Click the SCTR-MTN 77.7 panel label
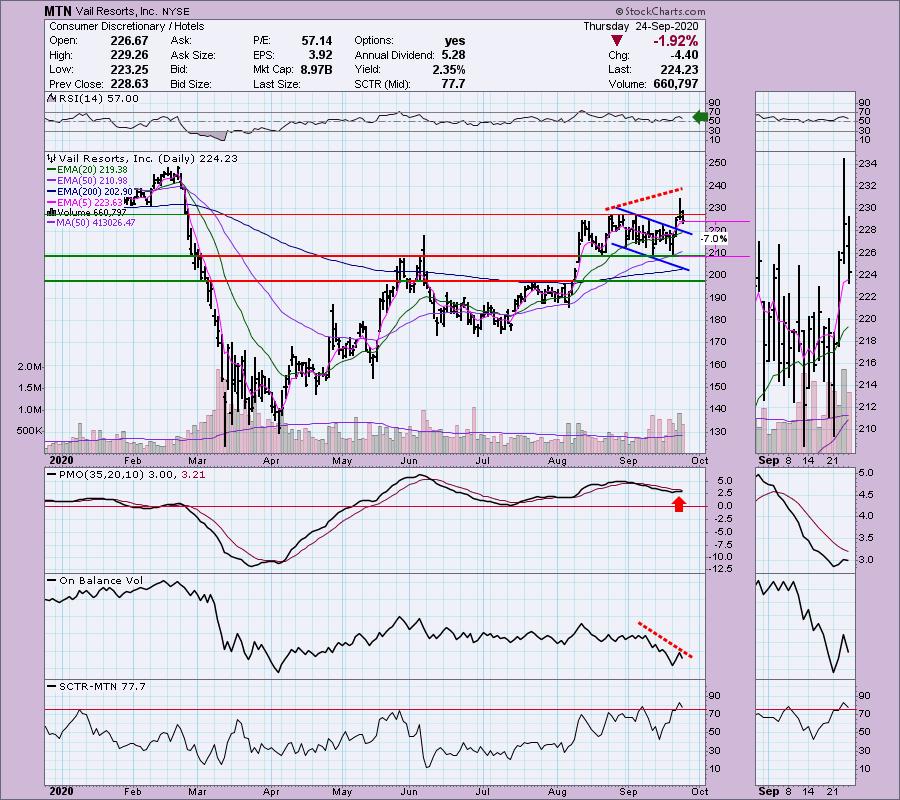 (x=102, y=686)
